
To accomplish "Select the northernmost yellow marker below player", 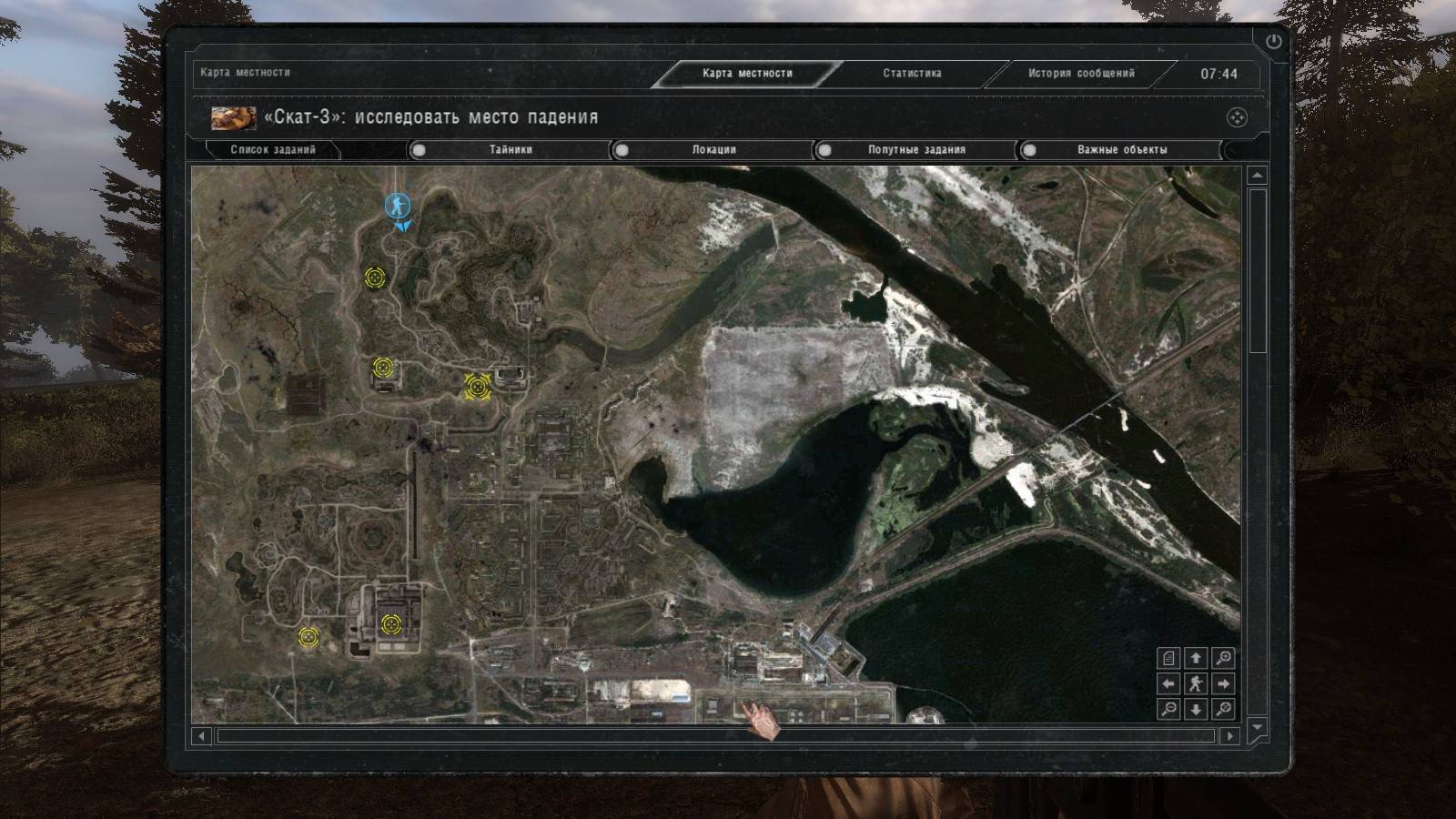I will 374,278.
